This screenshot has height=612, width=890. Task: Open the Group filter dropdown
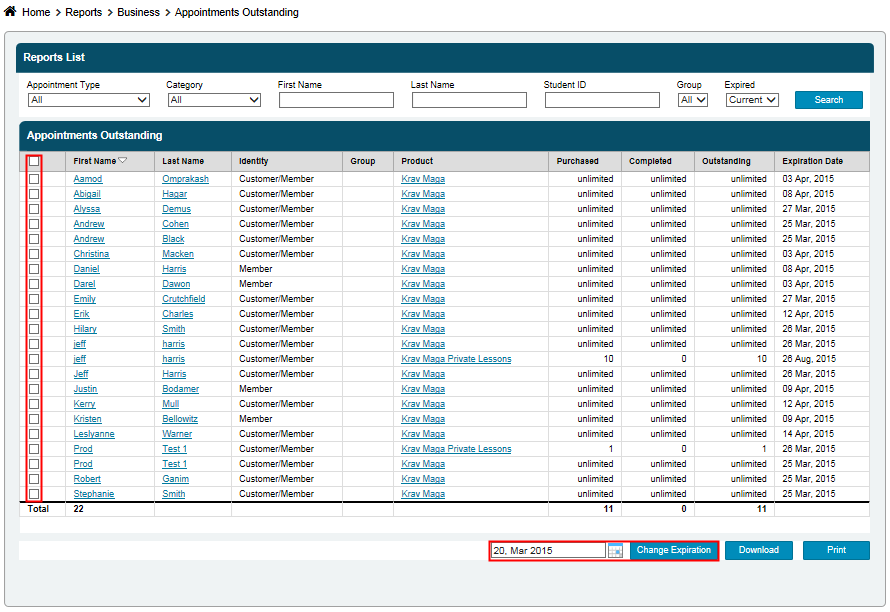[692, 100]
